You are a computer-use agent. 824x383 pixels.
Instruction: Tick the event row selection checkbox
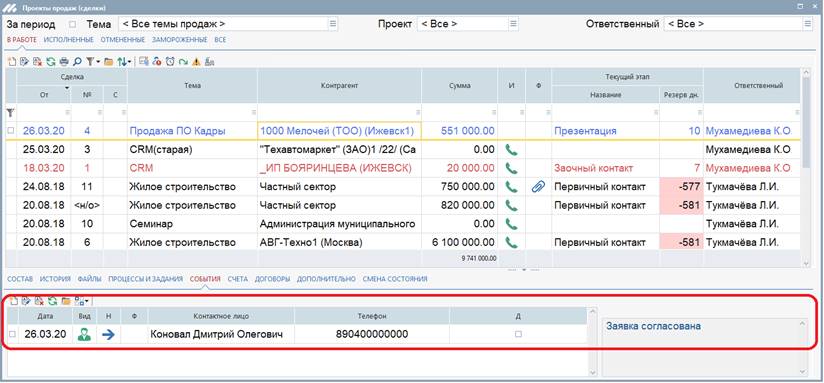13,334
